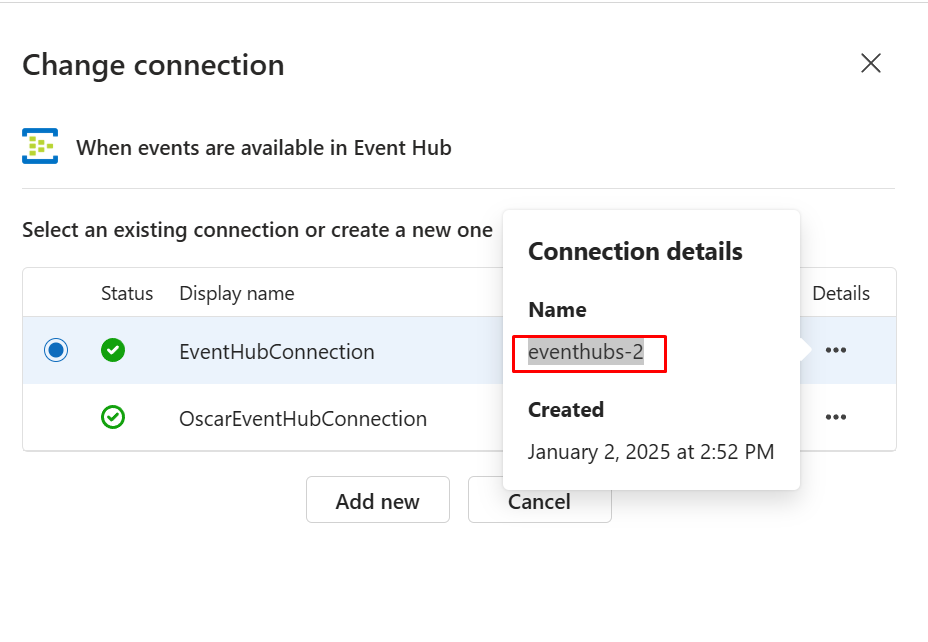Viewport: 928px width, 642px height.
Task: Click the Display name column header
Action: pos(236,293)
